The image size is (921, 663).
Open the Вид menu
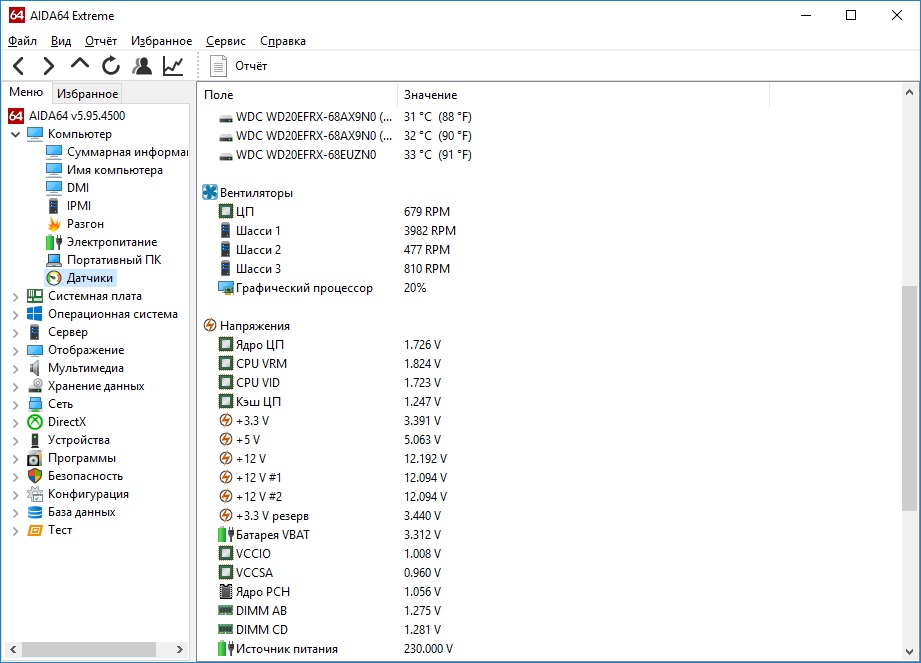(x=60, y=41)
